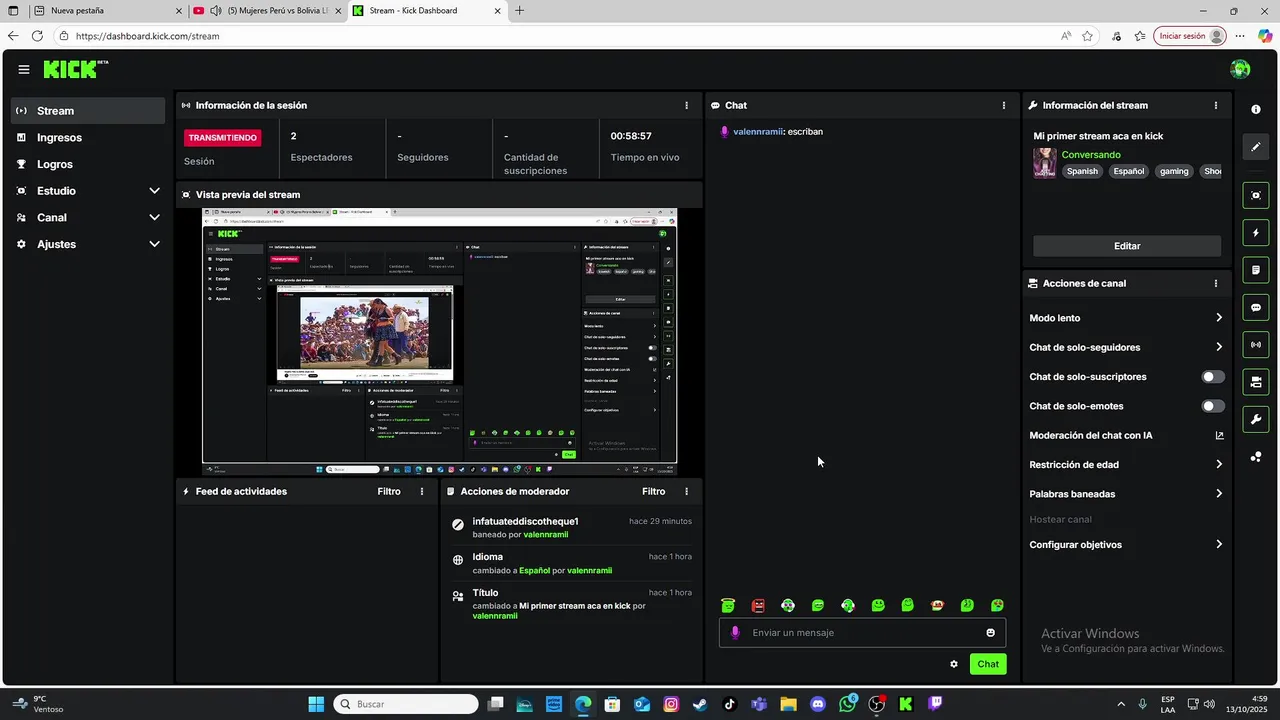This screenshot has width=1280, height=720.
Task: Toggle Chat de solo-suscriptores switch
Action: [1213, 377]
